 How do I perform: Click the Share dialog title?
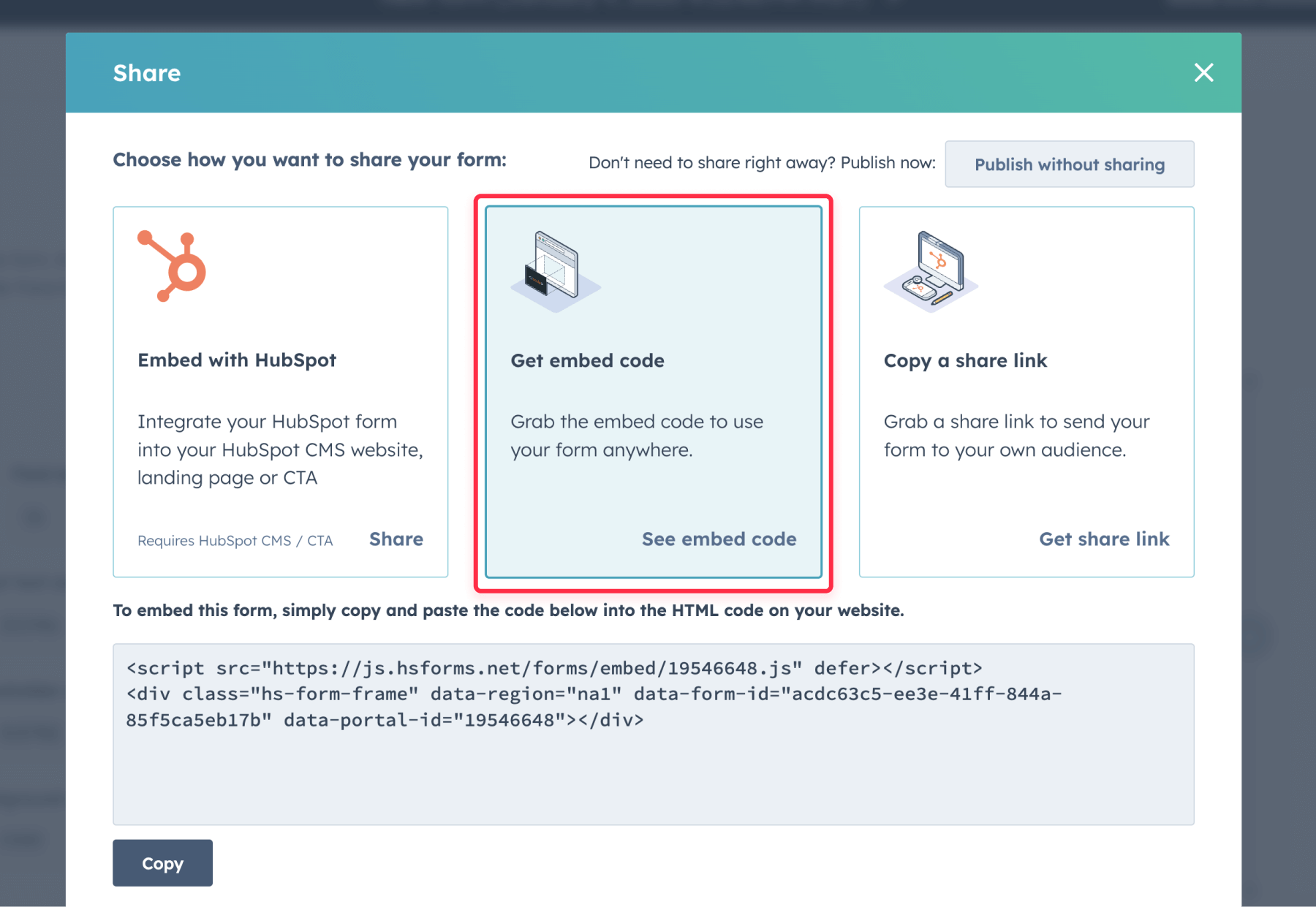(x=146, y=73)
